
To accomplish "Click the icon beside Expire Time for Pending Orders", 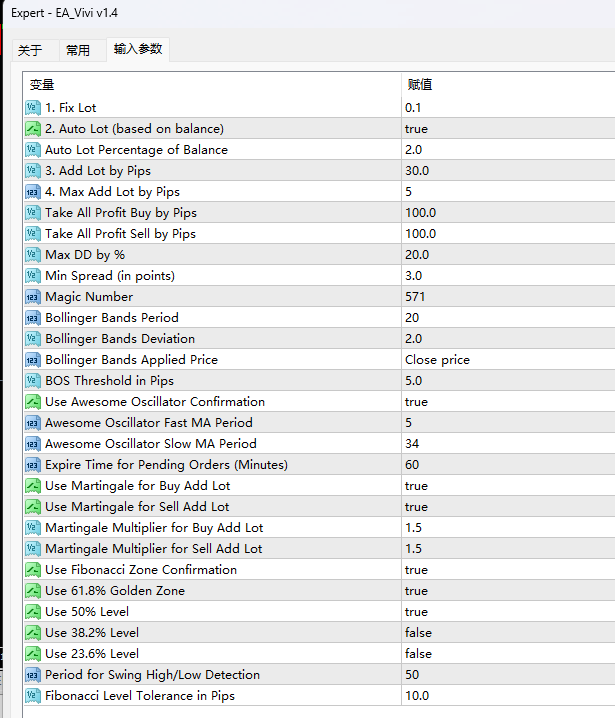I will click(32, 465).
